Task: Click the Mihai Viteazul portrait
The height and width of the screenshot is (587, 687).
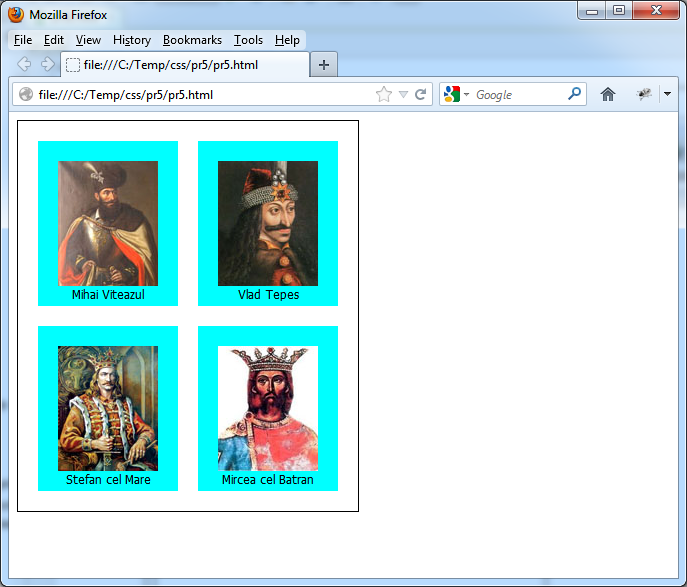Action: pos(108,223)
